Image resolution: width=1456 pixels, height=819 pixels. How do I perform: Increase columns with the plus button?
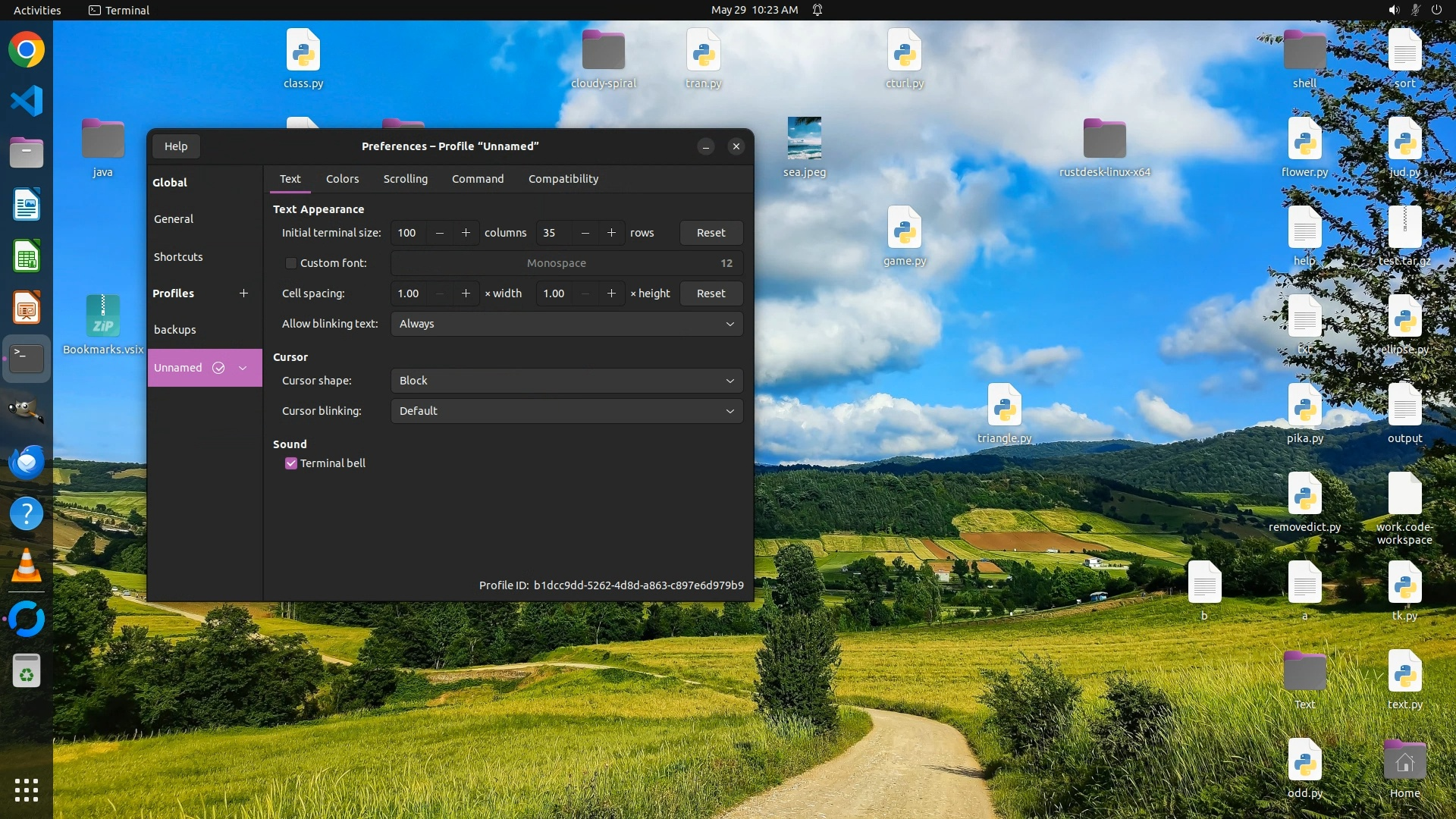coord(466,233)
